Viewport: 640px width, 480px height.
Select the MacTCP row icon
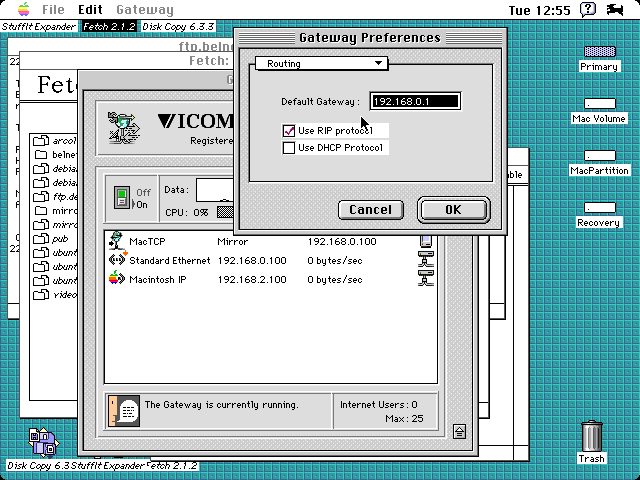point(116,241)
